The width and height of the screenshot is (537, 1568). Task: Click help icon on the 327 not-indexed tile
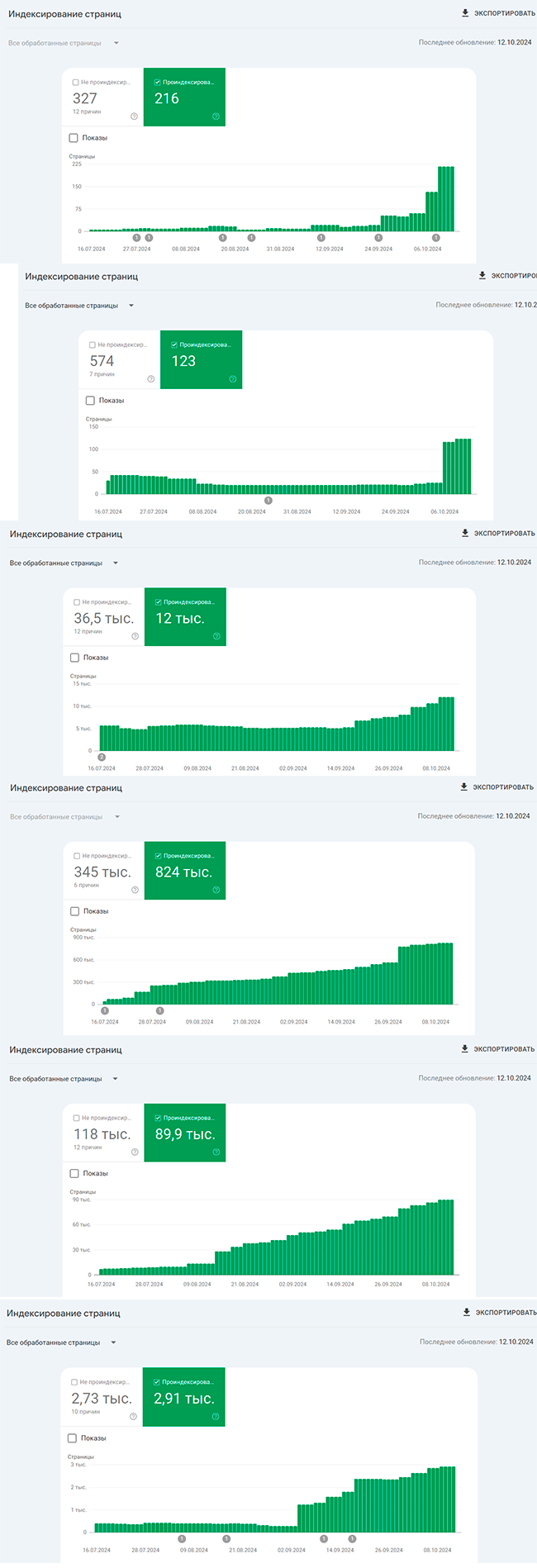tap(134, 116)
